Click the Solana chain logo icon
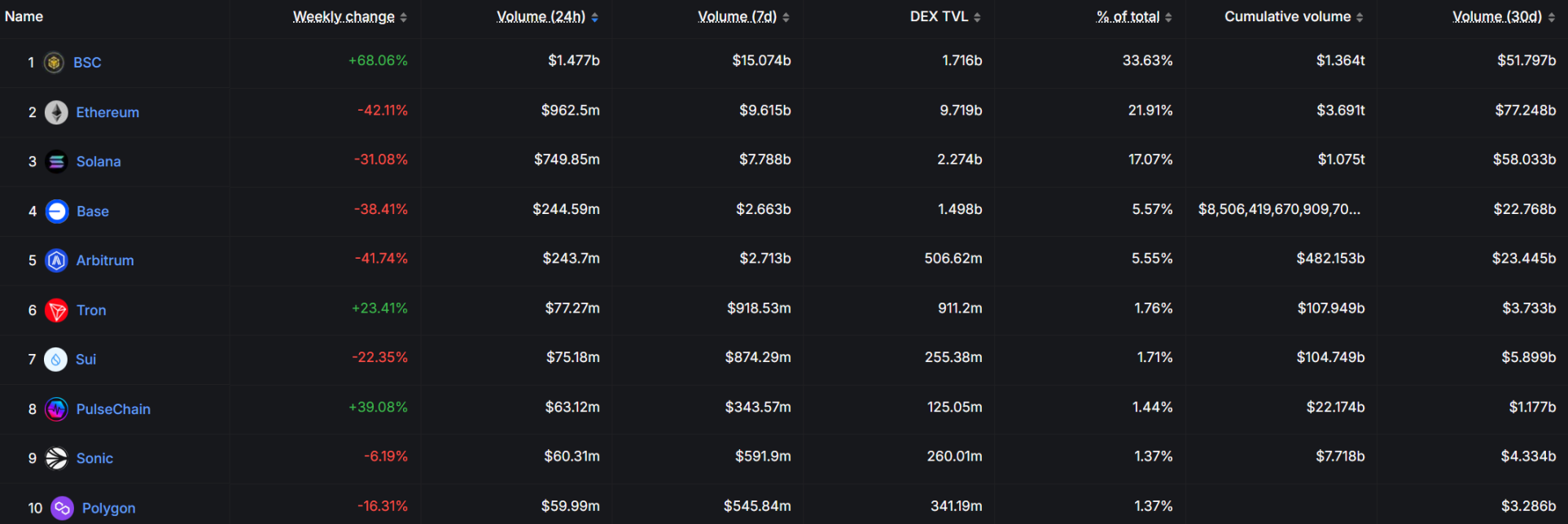 tap(56, 162)
